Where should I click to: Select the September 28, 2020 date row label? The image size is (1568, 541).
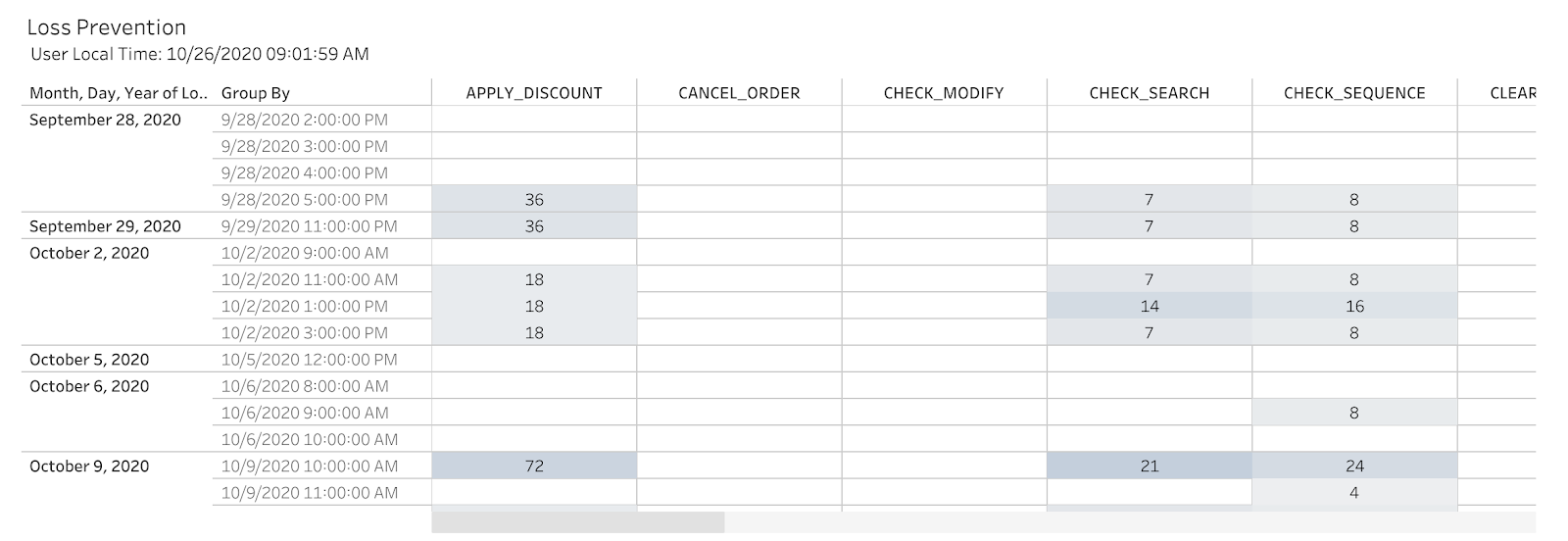(x=105, y=120)
